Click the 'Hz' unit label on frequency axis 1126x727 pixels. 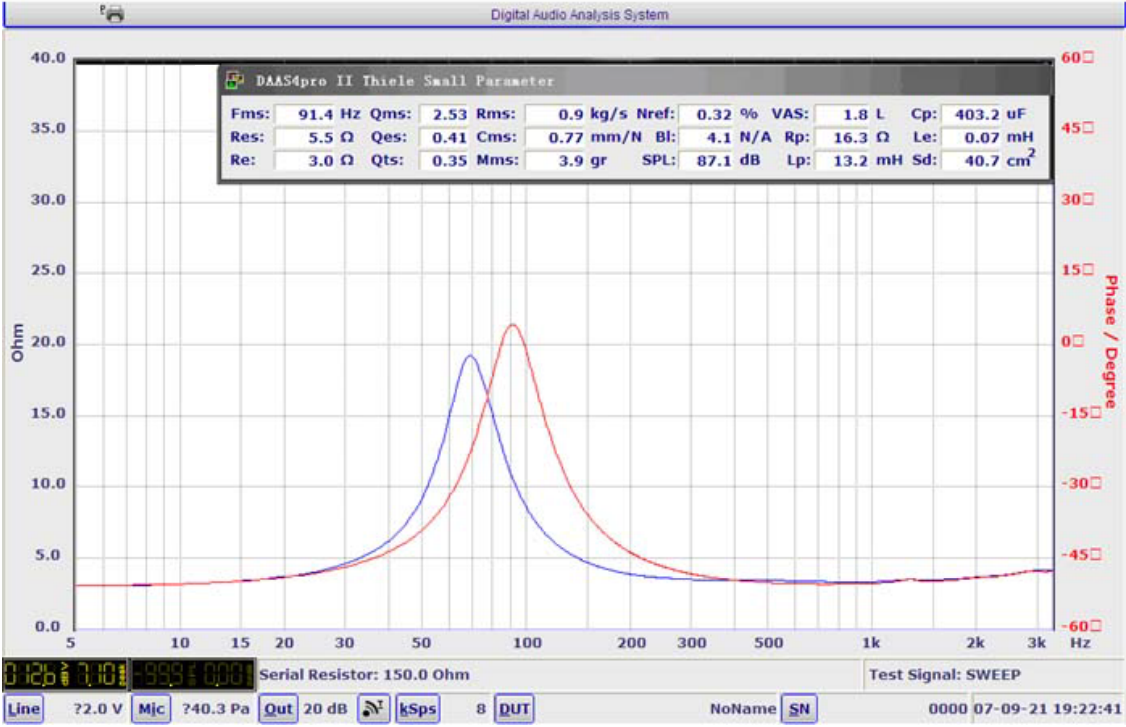click(x=1080, y=643)
